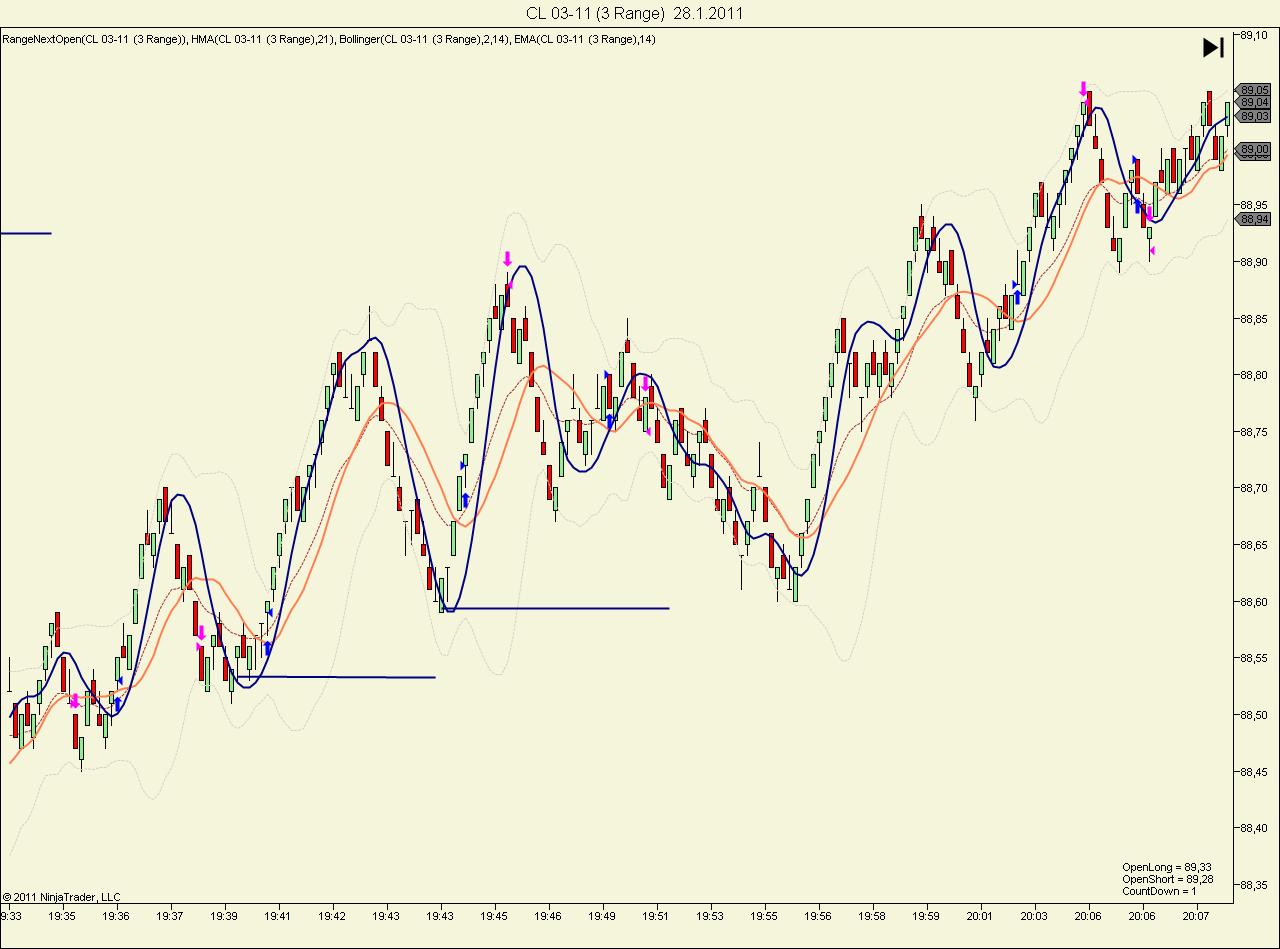Viewport: 1280px width, 949px height.
Task: Click the 88,35 price axis label
Action: [1254, 885]
